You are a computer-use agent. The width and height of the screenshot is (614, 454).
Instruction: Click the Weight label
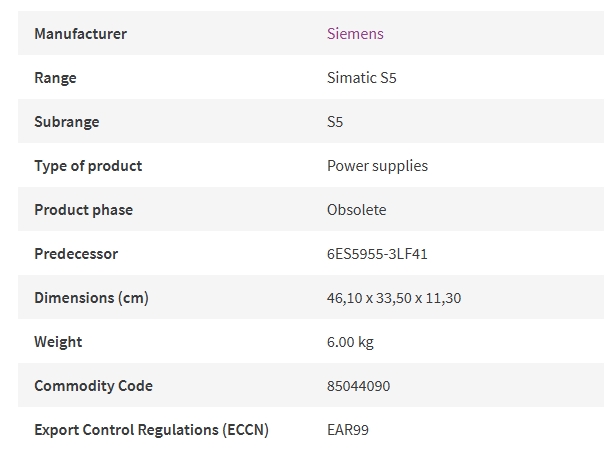pos(58,342)
